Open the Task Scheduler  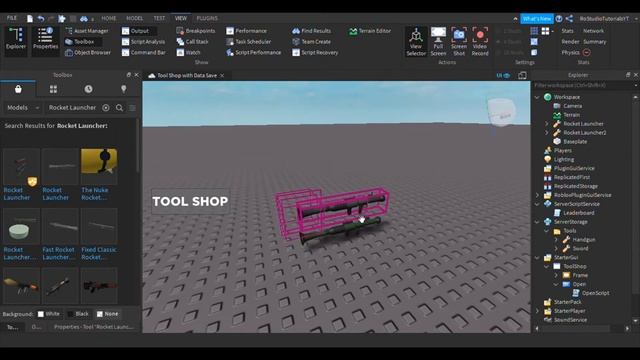coord(249,42)
